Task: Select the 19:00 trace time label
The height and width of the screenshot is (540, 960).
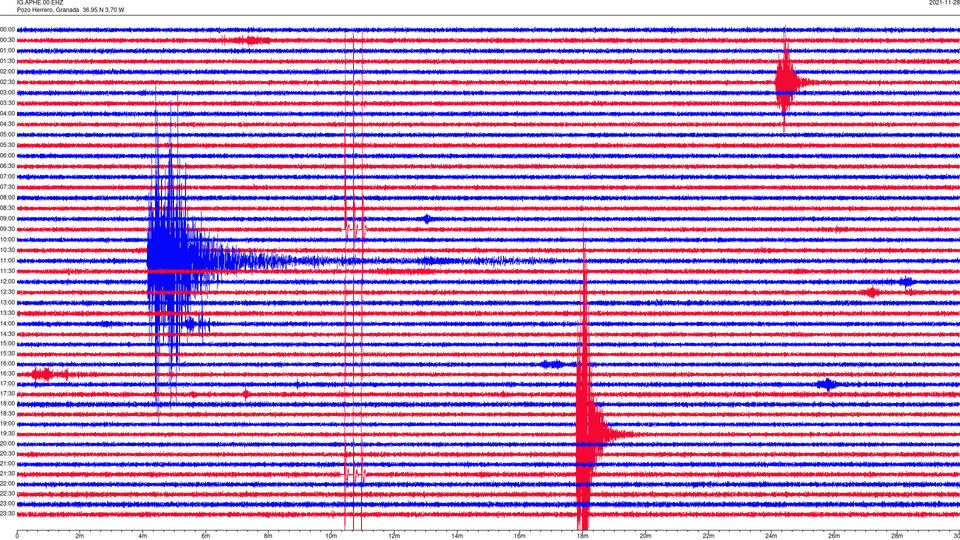Action: [7, 424]
